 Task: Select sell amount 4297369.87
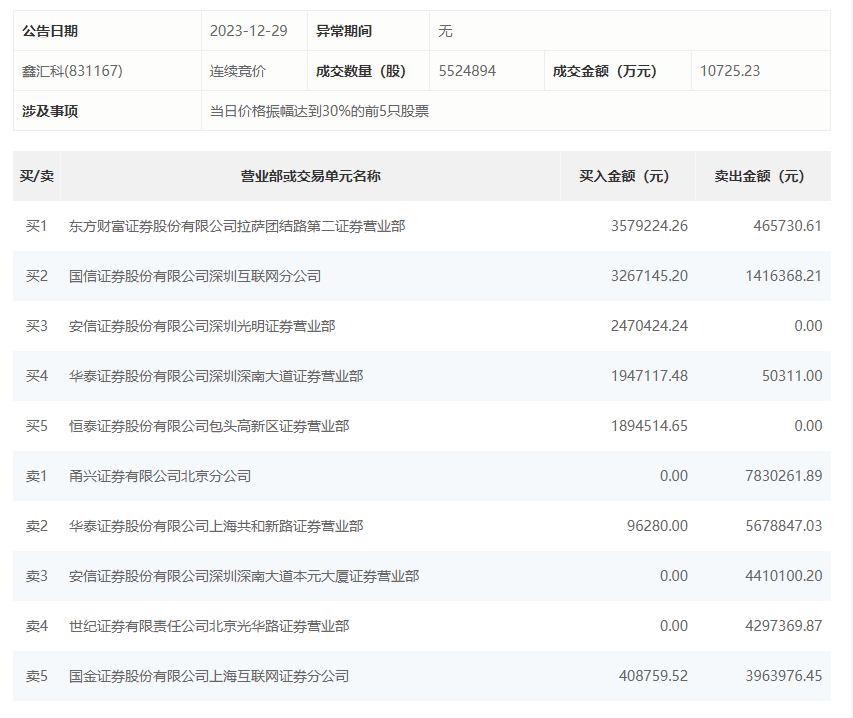pos(783,627)
